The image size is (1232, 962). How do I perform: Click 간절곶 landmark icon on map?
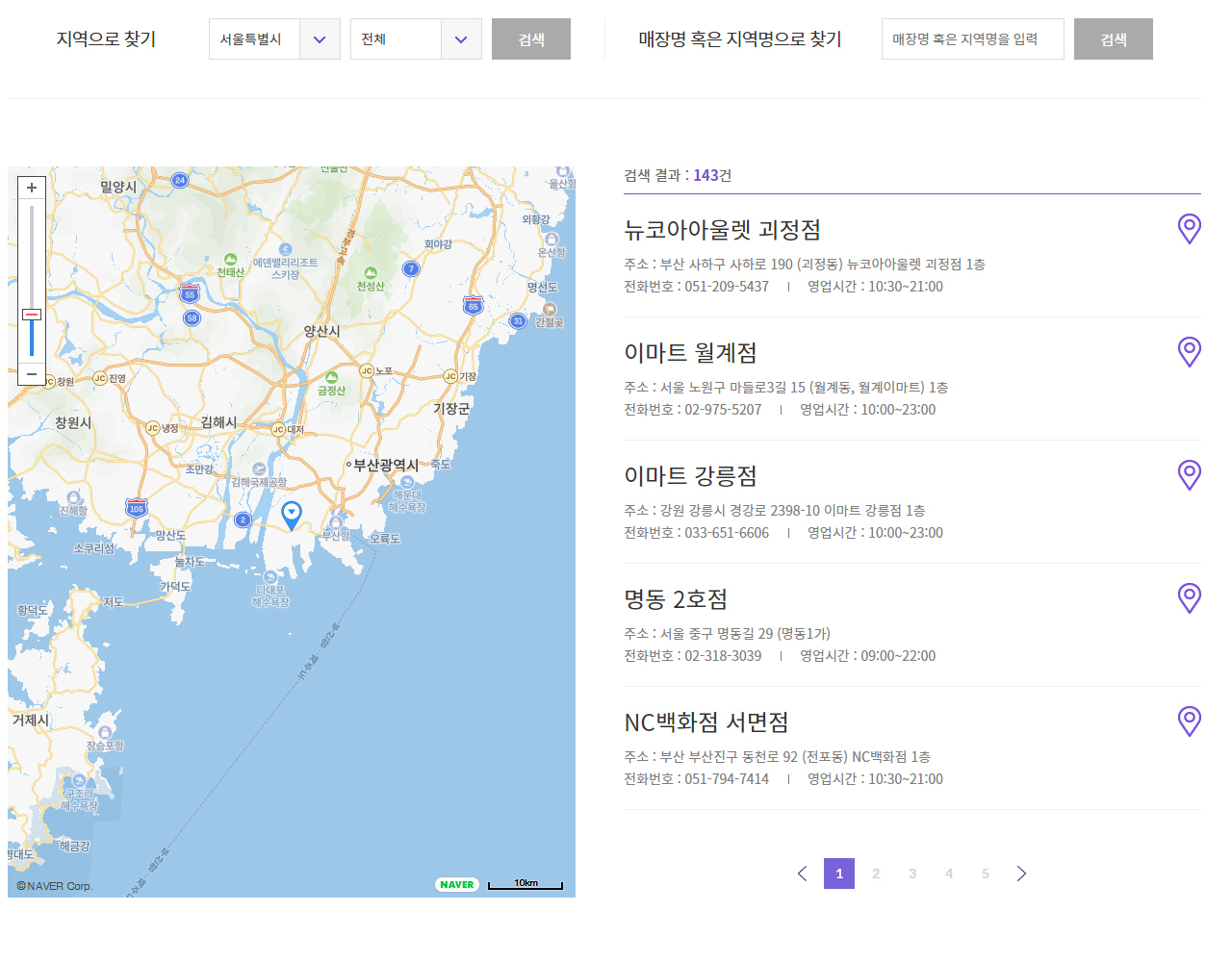pyautogui.click(x=550, y=309)
